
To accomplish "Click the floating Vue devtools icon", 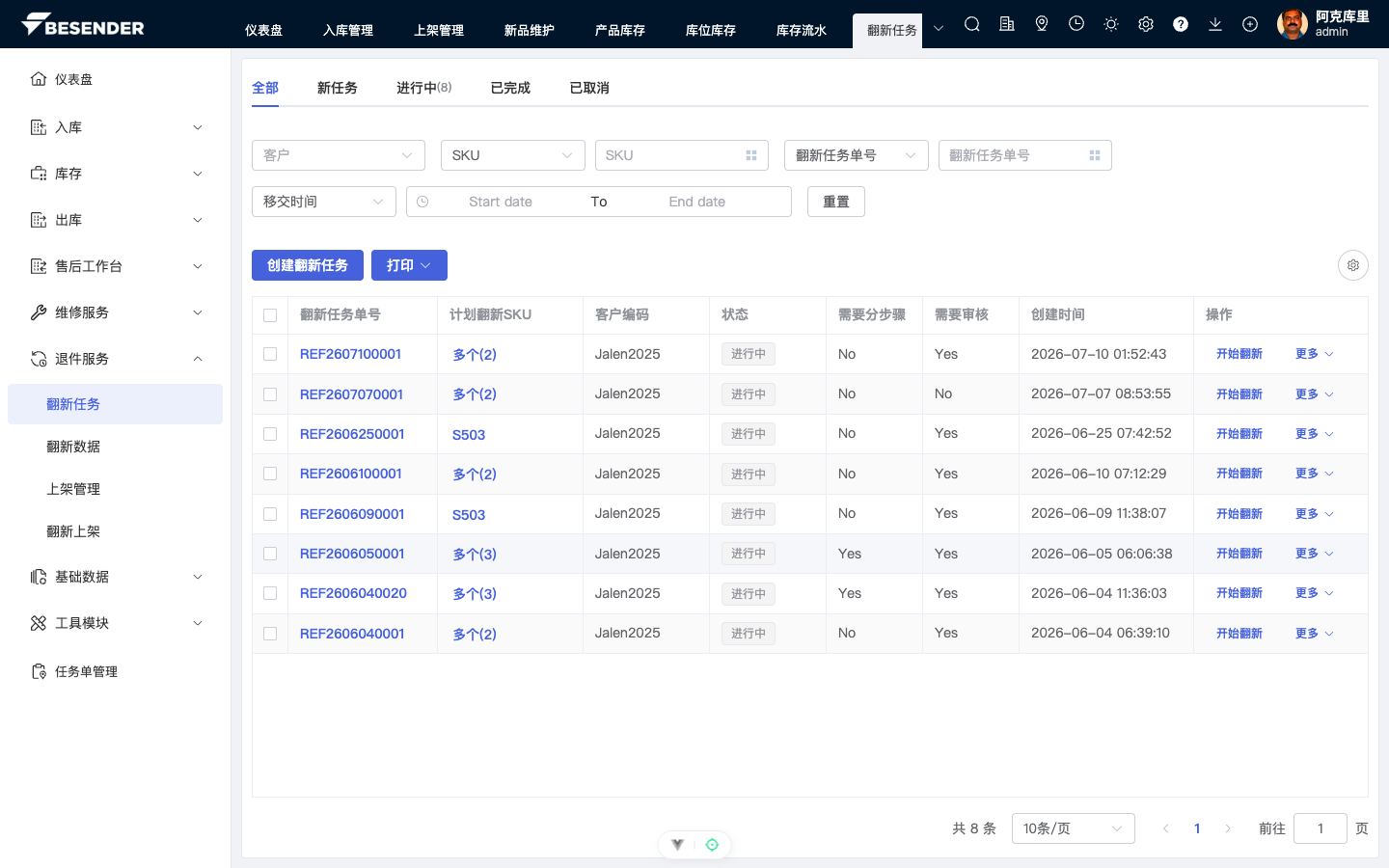I will point(678,845).
